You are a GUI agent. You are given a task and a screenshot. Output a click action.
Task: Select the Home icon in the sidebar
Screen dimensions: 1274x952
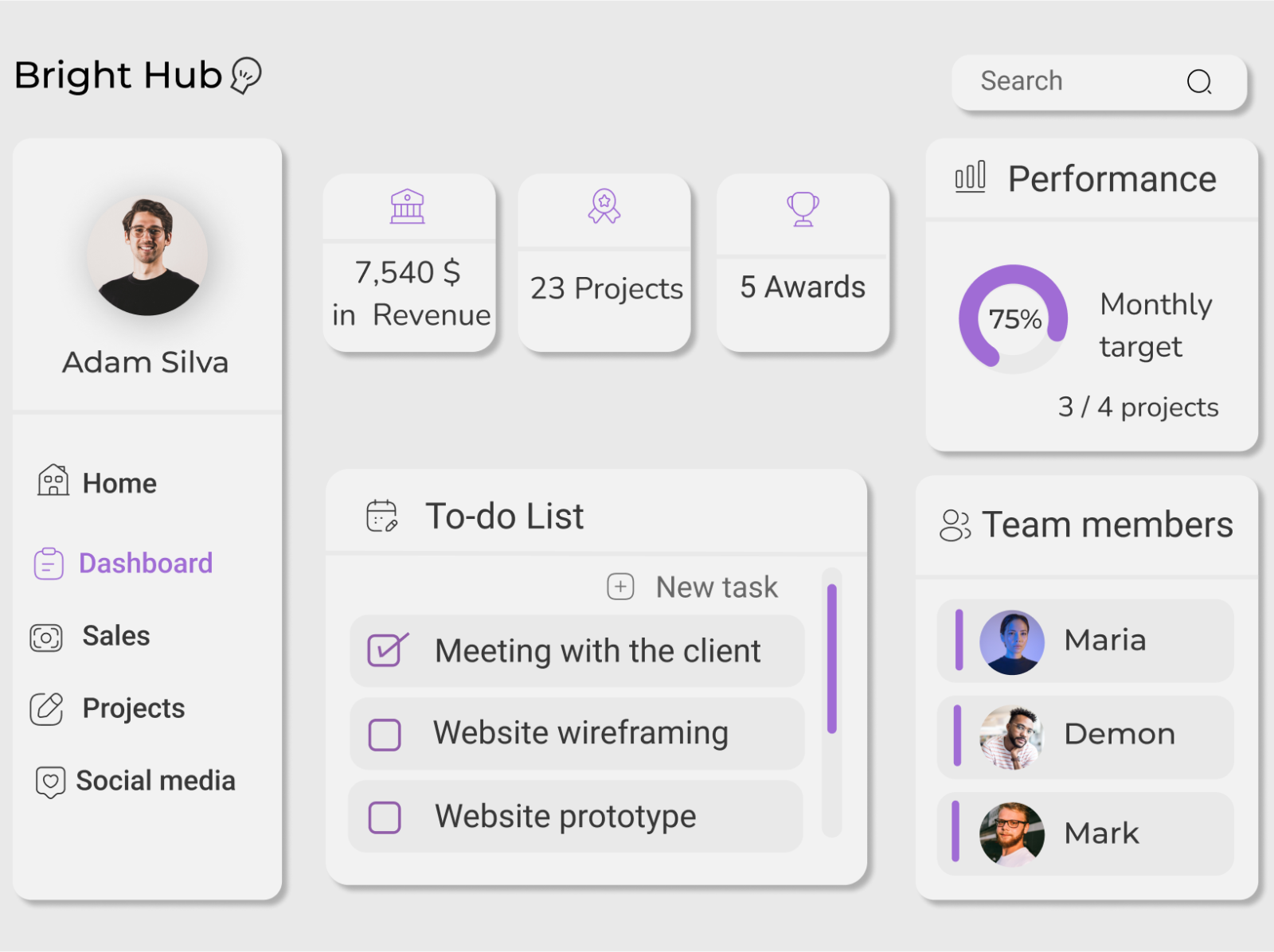click(x=53, y=482)
